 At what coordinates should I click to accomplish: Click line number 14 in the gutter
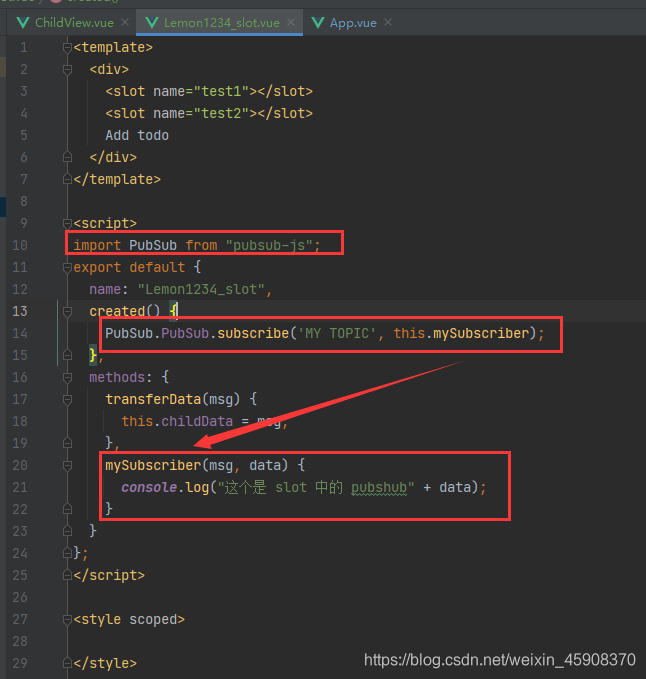click(x=20, y=333)
